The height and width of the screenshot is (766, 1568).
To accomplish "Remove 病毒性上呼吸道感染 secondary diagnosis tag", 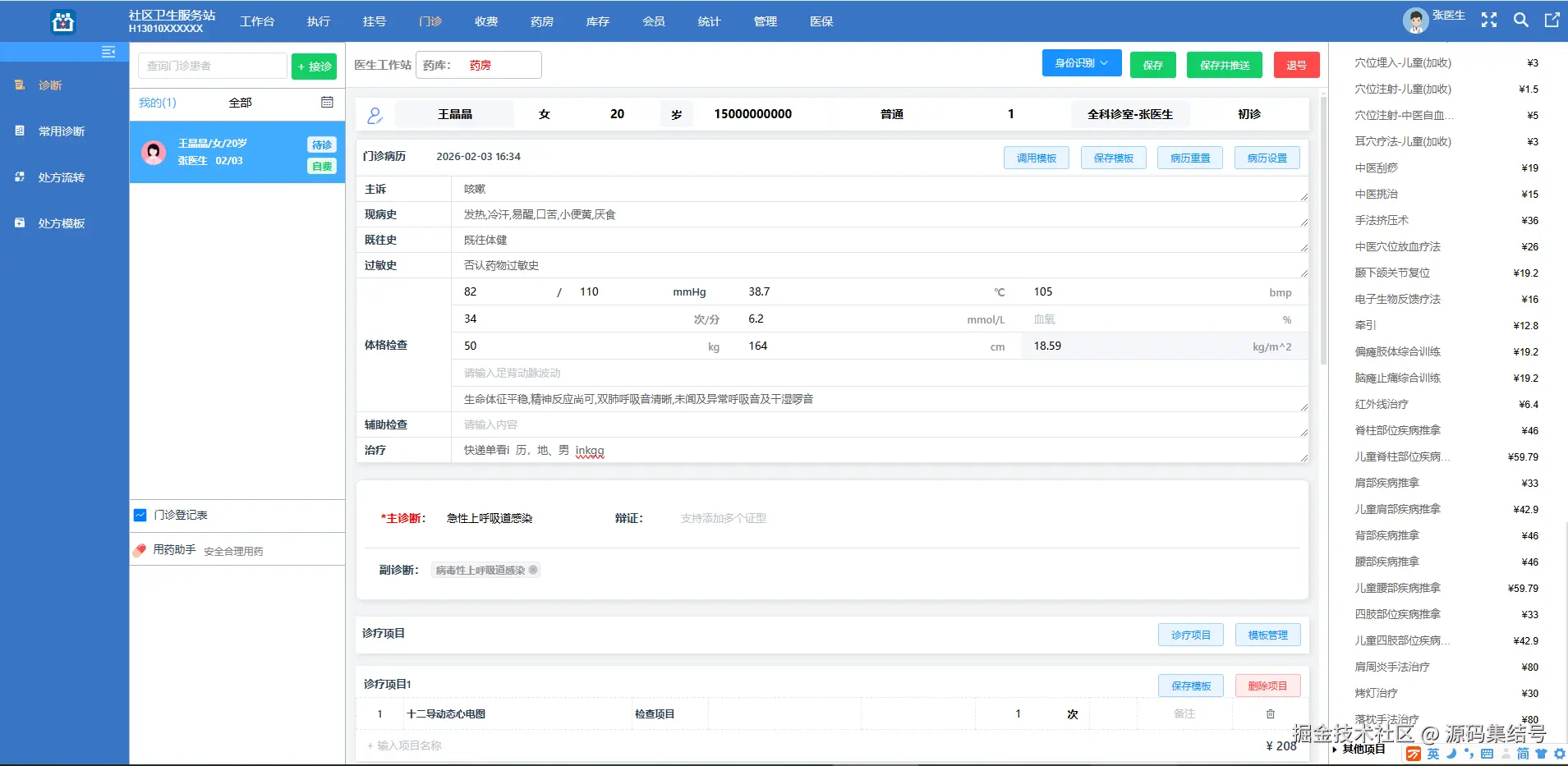I will coord(533,570).
